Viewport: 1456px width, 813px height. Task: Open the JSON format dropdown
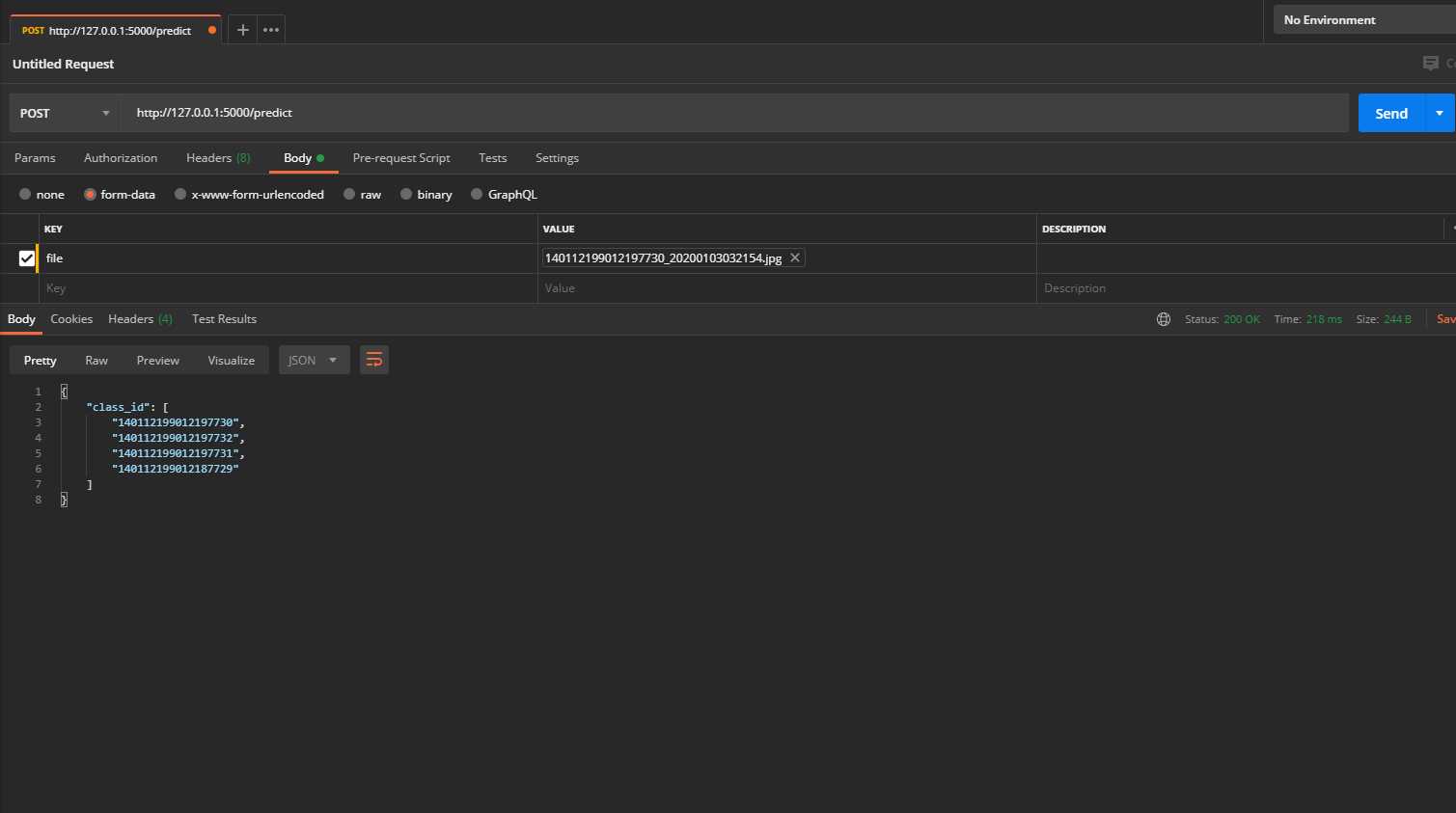point(314,360)
